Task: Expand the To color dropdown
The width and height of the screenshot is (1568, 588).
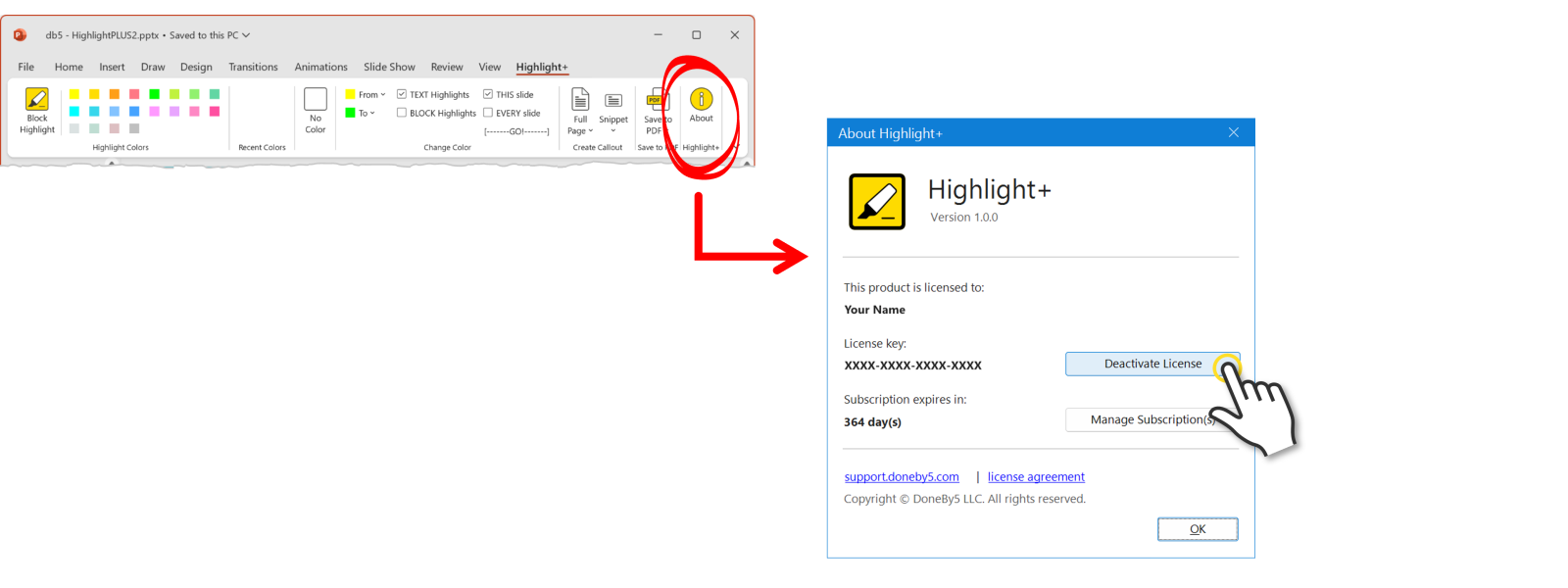Action: [x=372, y=113]
